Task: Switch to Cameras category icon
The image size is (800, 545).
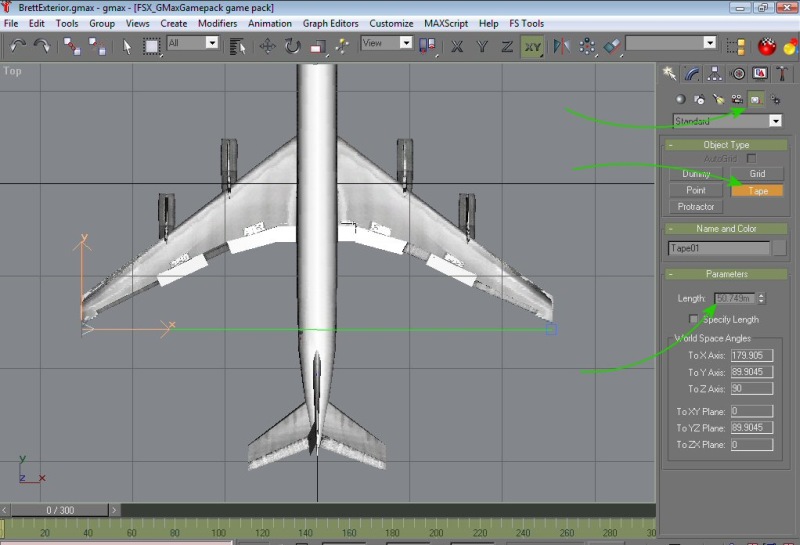Action: (x=737, y=99)
